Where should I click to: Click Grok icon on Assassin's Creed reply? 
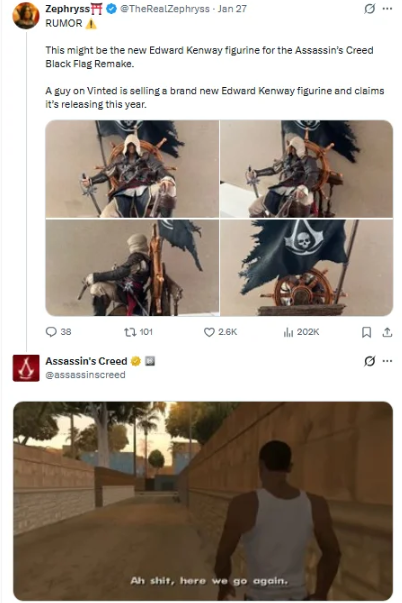[370, 361]
